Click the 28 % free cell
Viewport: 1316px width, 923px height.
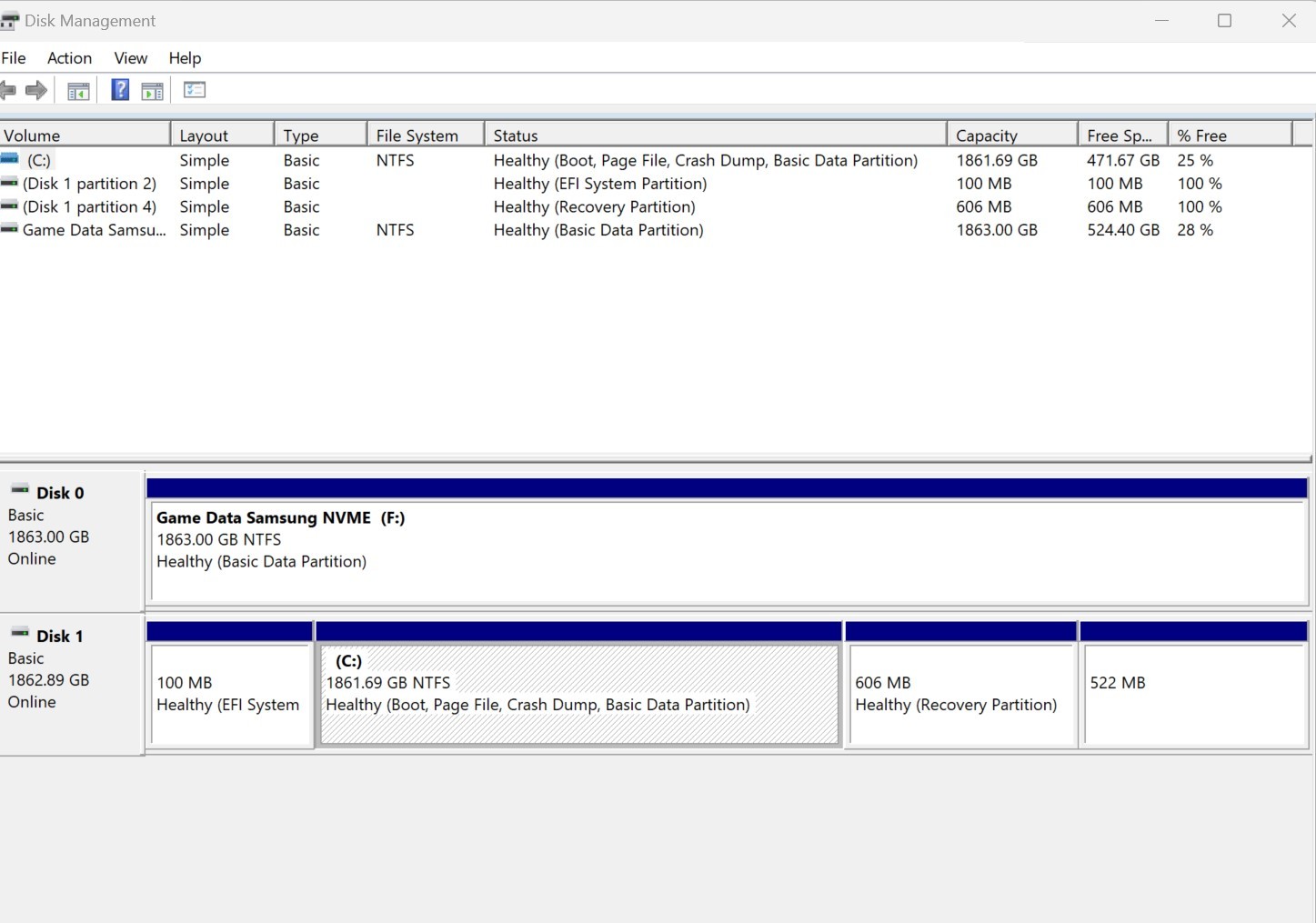[1195, 230]
